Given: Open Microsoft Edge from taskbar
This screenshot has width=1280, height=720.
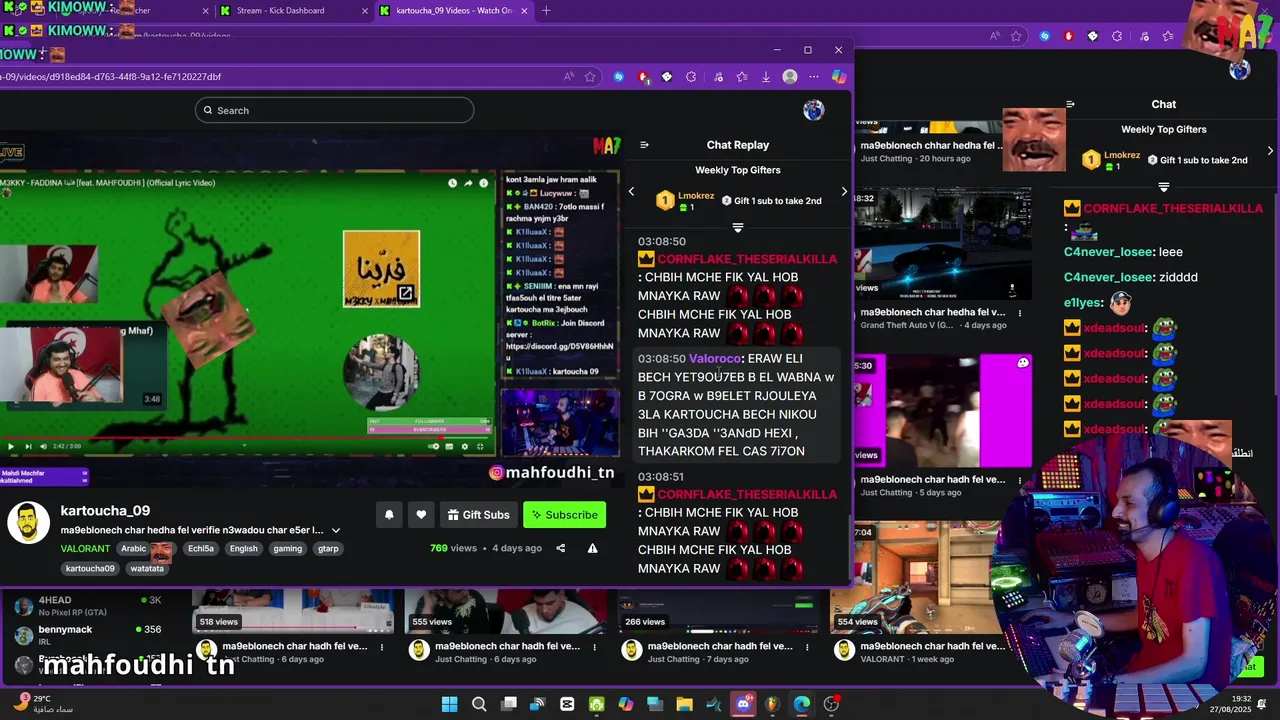Looking at the screenshot, I should tap(802, 704).
